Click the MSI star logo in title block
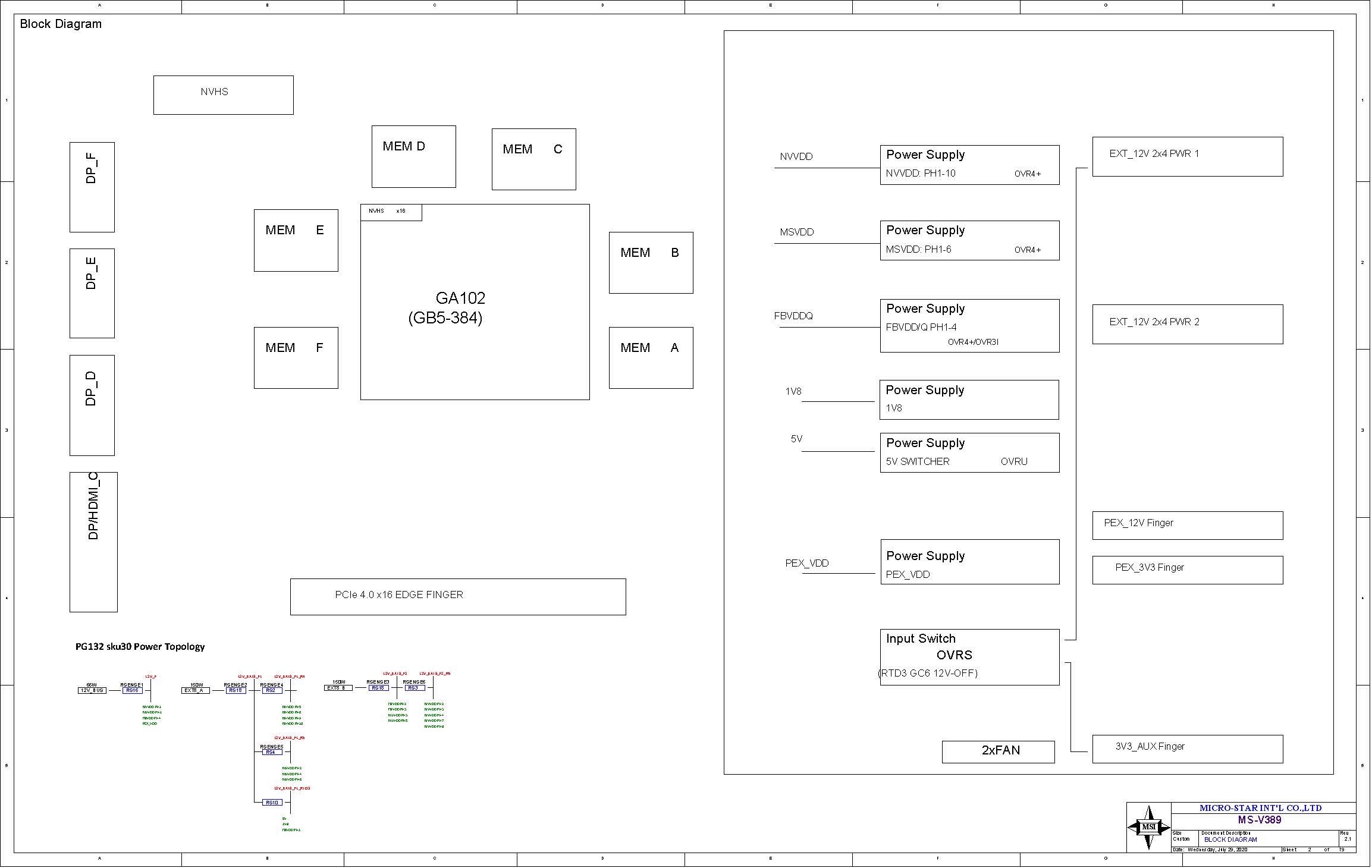Screen dimensions: 1372x868 pyautogui.click(x=1150, y=828)
